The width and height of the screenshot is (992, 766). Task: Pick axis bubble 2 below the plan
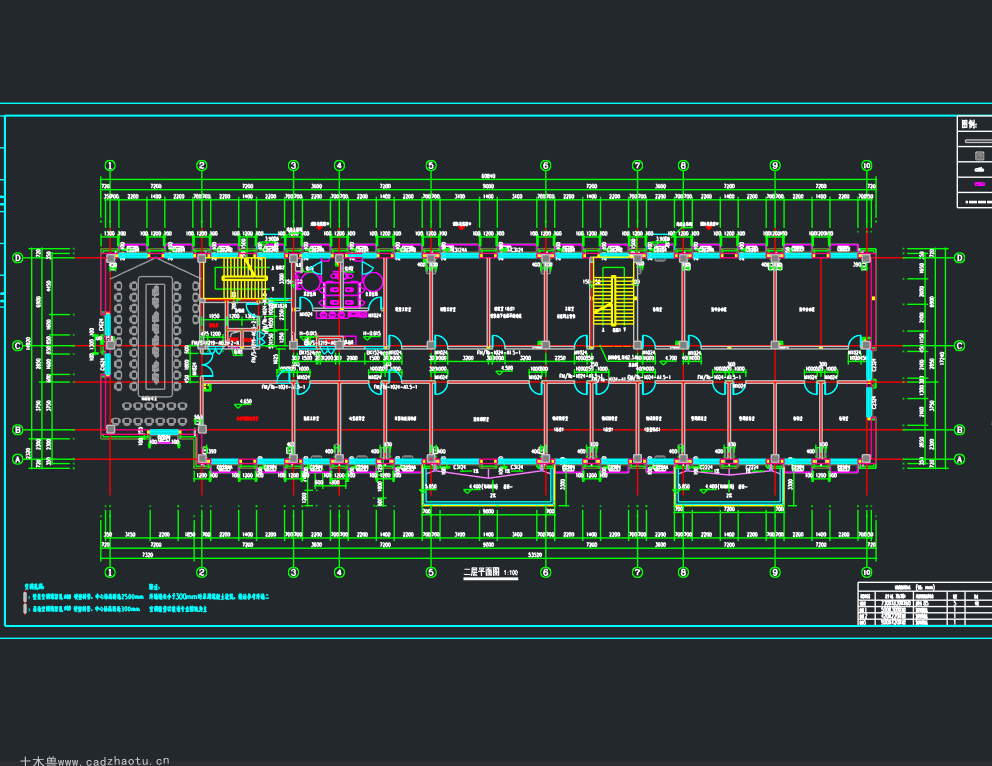point(202,572)
